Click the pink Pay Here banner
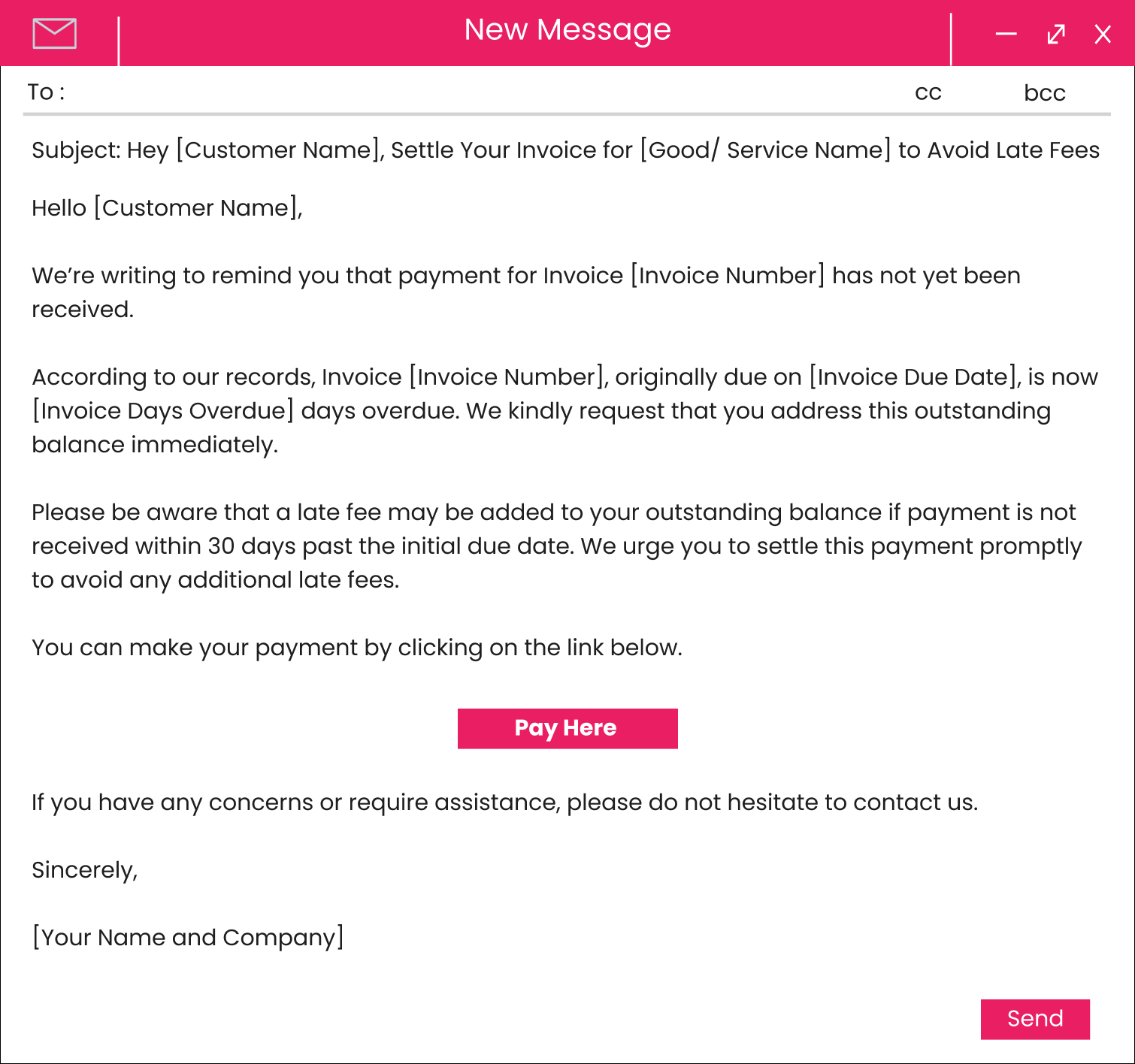 (x=567, y=727)
